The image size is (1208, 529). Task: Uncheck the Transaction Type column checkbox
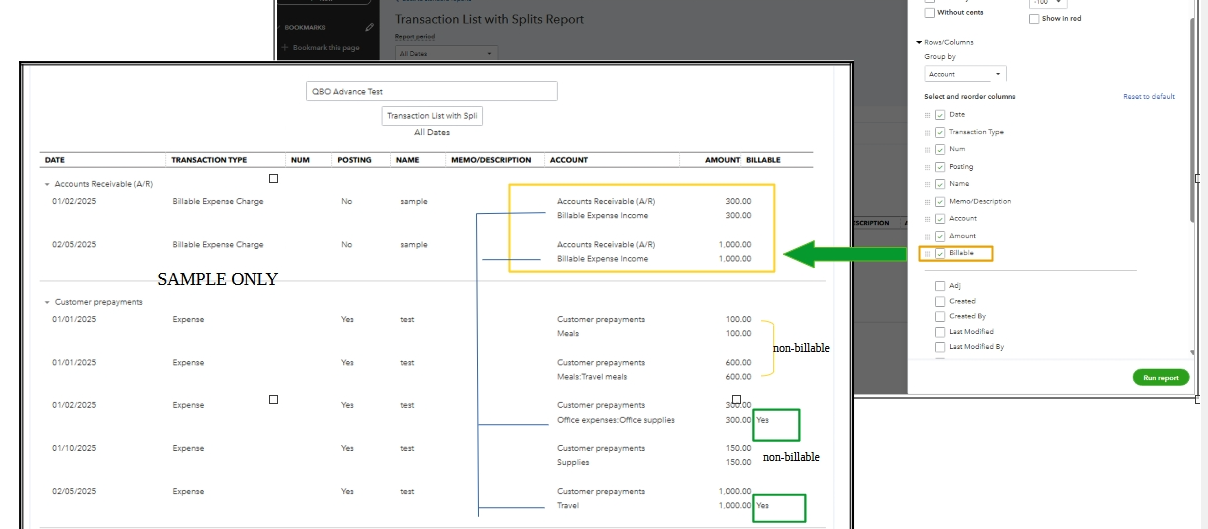pyautogui.click(x=940, y=132)
